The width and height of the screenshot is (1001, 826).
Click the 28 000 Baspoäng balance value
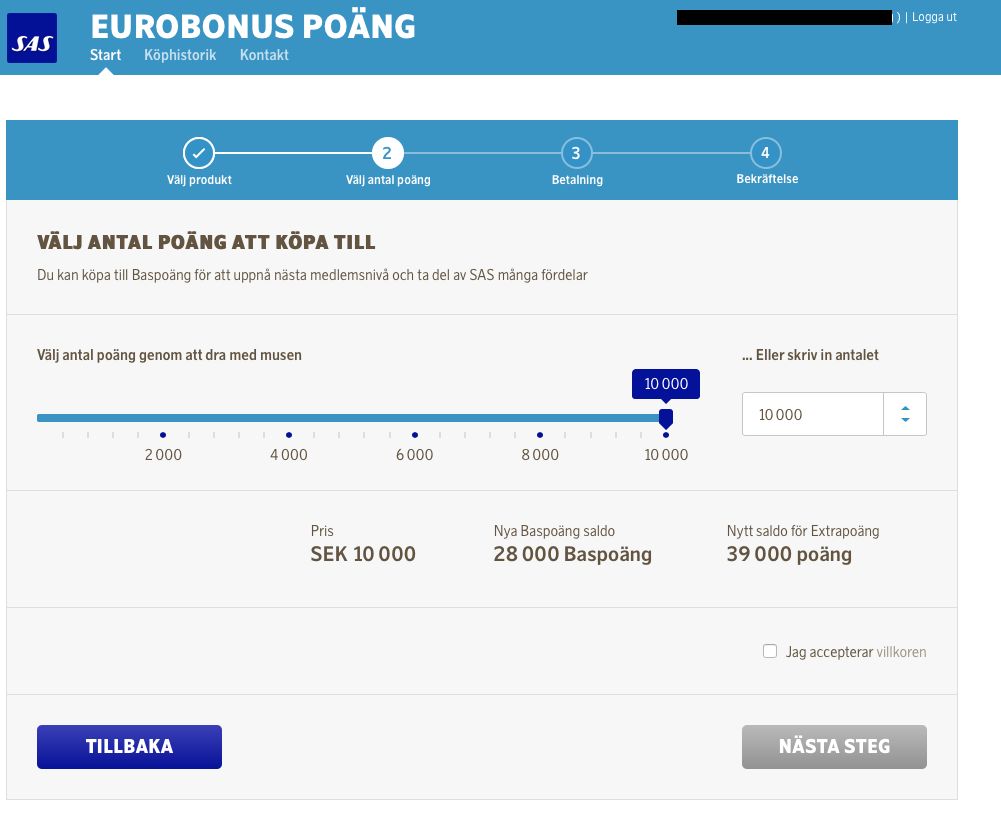573,554
